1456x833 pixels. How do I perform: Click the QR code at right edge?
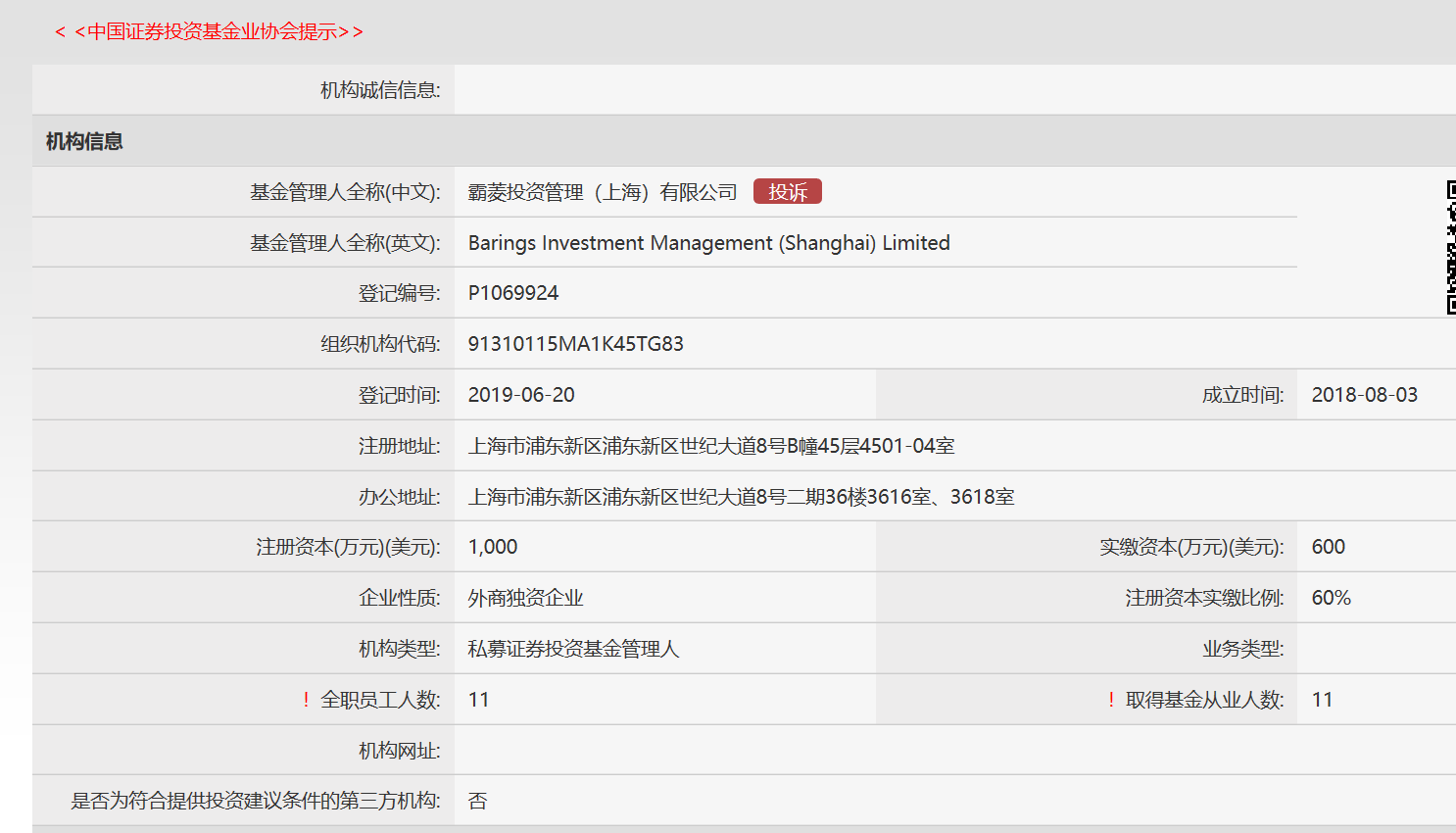[x=1450, y=247]
